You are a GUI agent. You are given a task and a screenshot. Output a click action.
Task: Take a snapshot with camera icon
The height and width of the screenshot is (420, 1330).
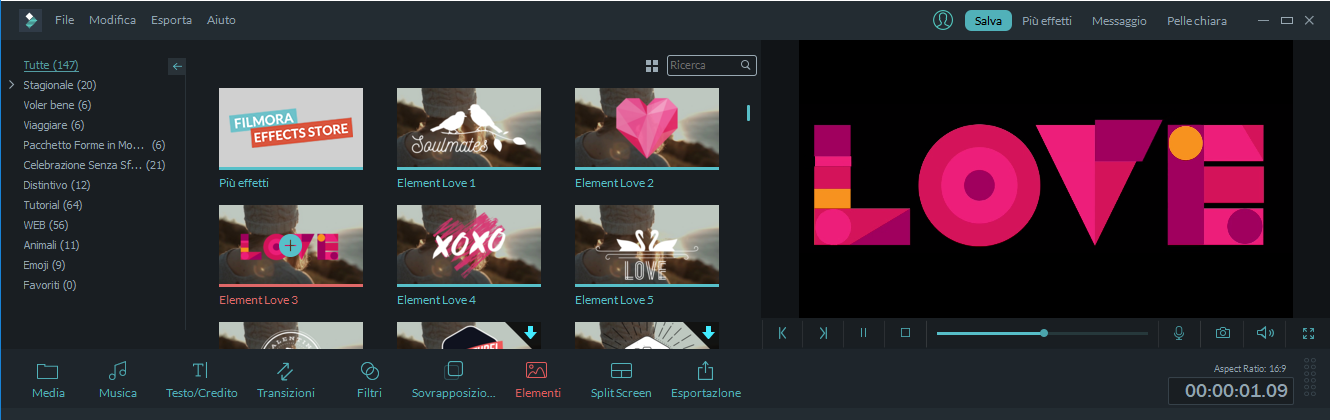coord(1223,333)
